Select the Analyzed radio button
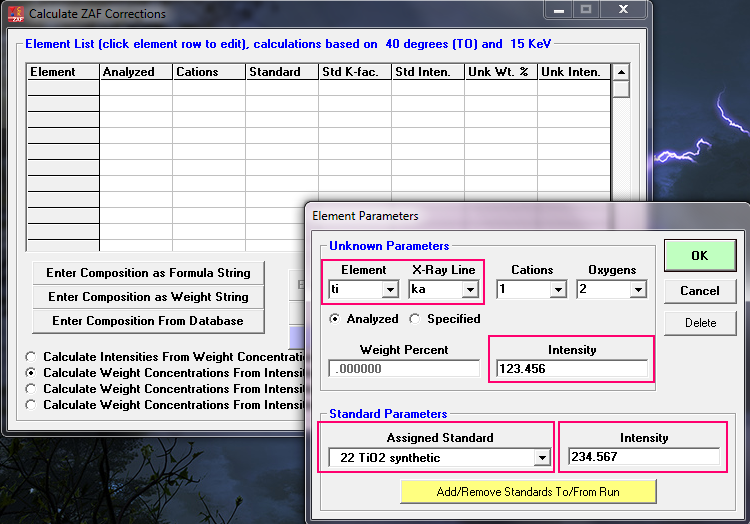Image resolution: width=750 pixels, height=524 pixels. (x=336, y=319)
